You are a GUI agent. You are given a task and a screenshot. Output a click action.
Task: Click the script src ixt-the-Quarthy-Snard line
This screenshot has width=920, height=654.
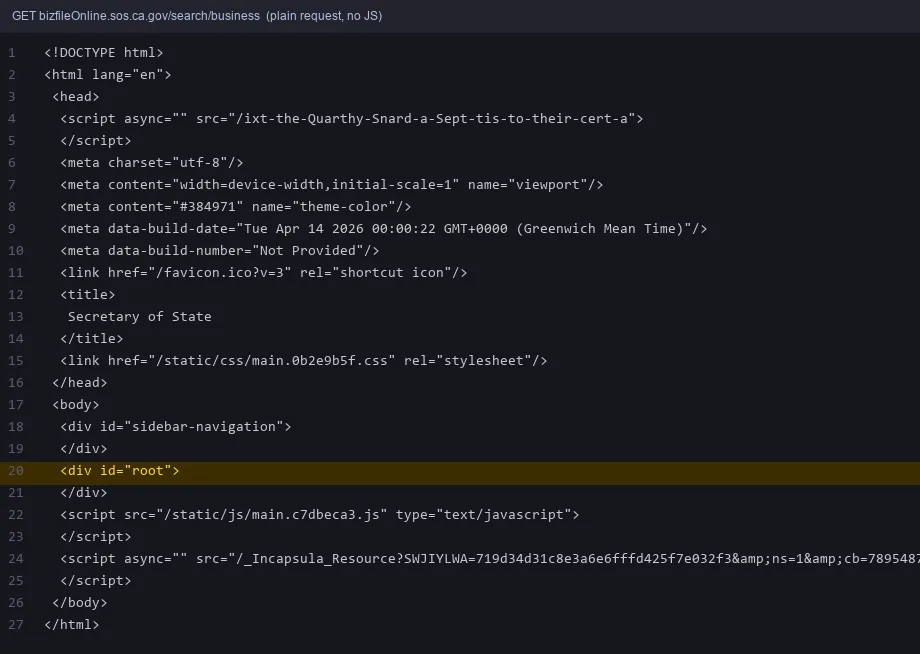click(x=351, y=118)
